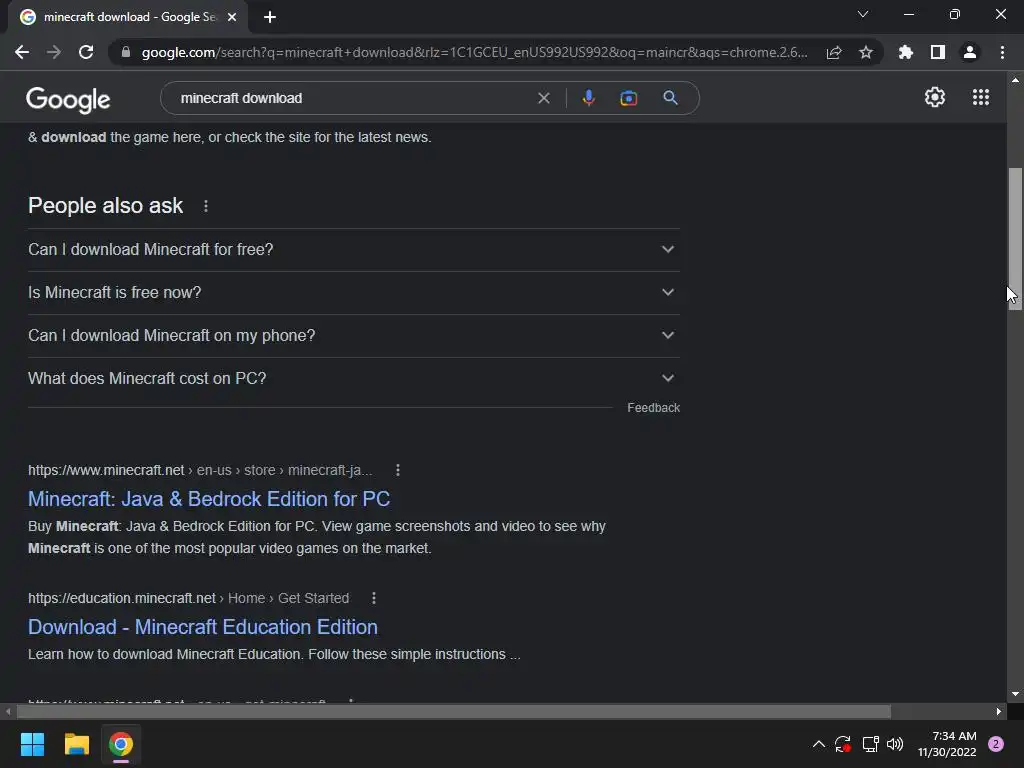Click the Chrome address bar URL
The height and width of the screenshot is (768, 1024).
click(x=474, y=52)
